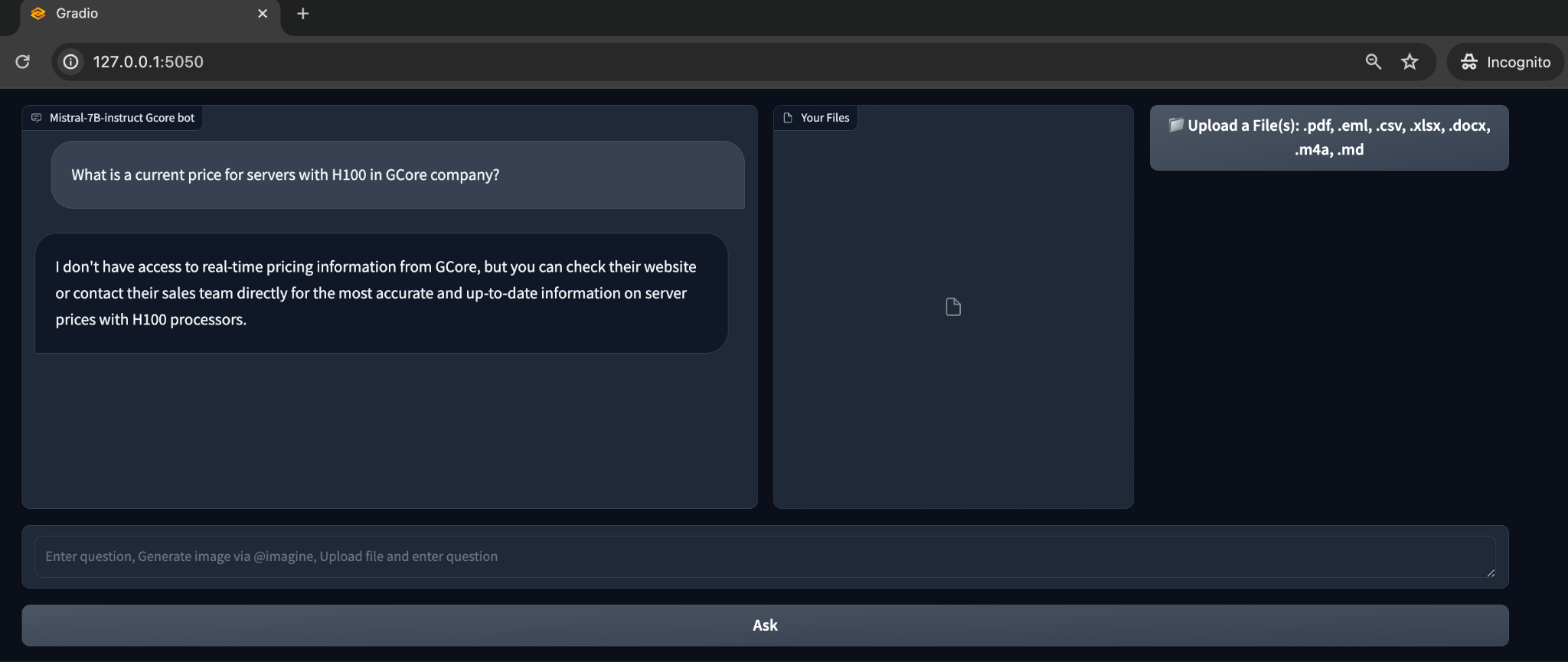
Task: Click the site information icon in address bar
Action: [70, 62]
